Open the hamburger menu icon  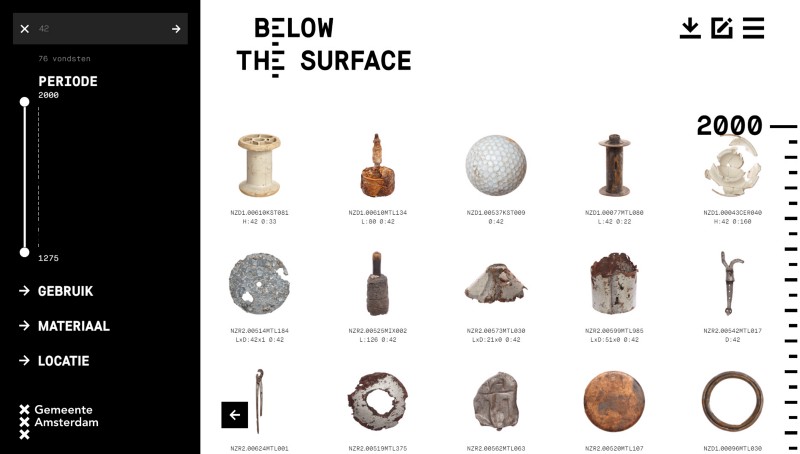click(x=754, y=28)
